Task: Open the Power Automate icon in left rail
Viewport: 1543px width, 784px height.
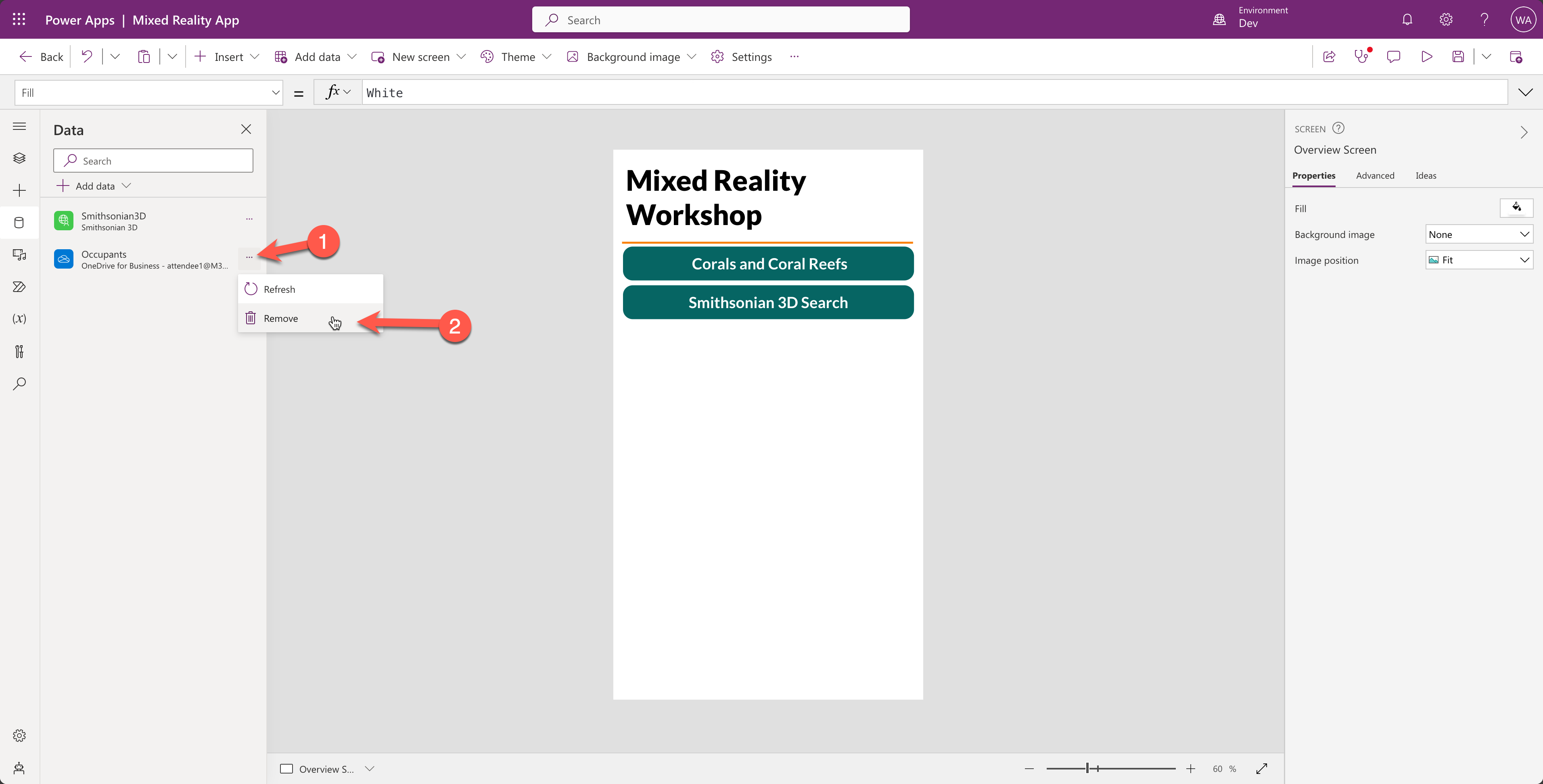Action: (19, 287)
